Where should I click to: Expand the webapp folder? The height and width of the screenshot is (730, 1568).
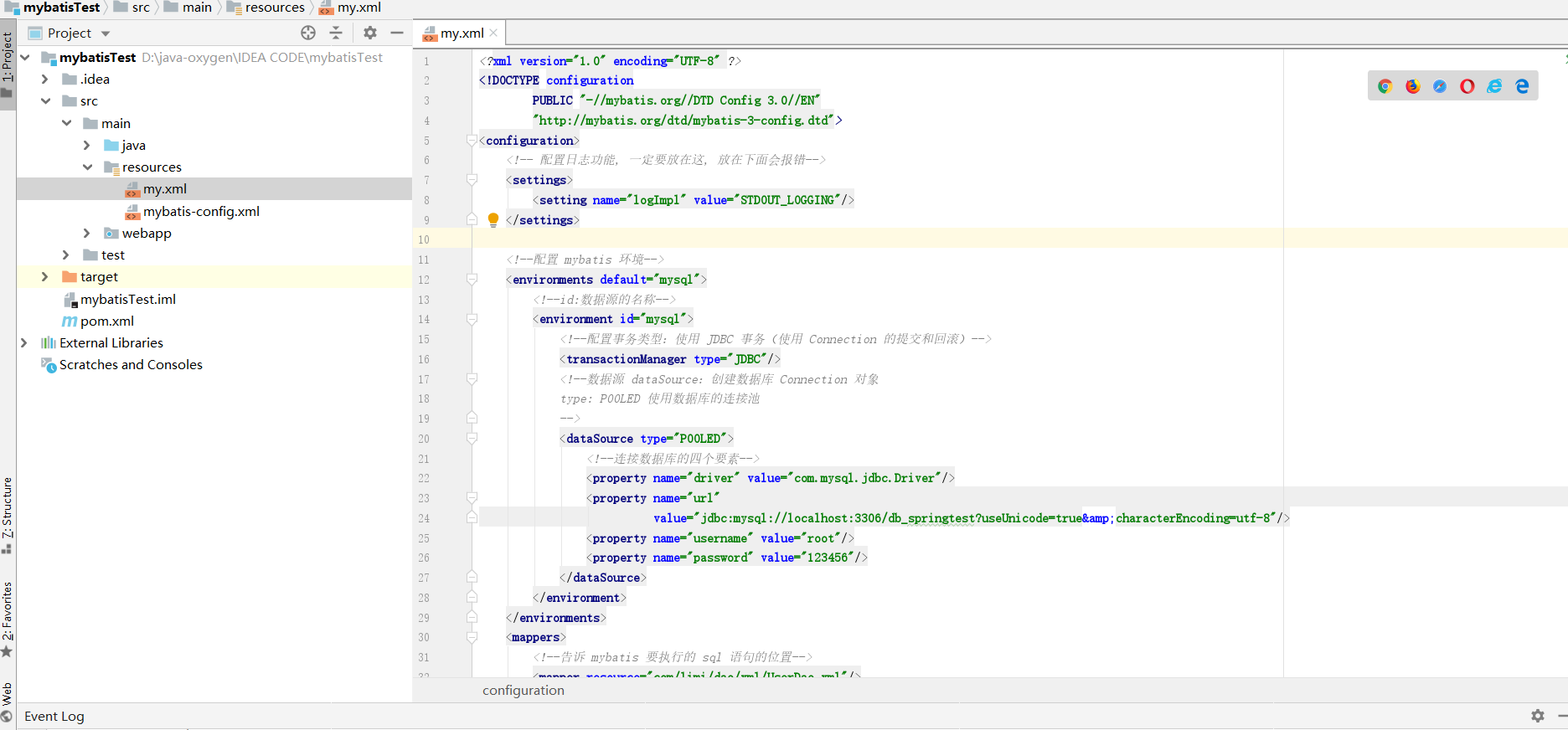pos(86,233)
